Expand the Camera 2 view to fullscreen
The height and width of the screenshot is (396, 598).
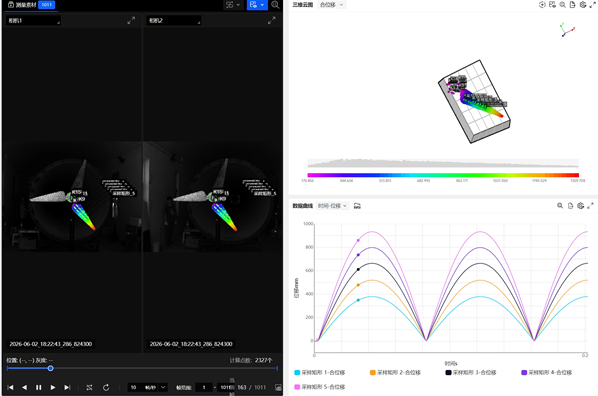(x=272, y=21)
